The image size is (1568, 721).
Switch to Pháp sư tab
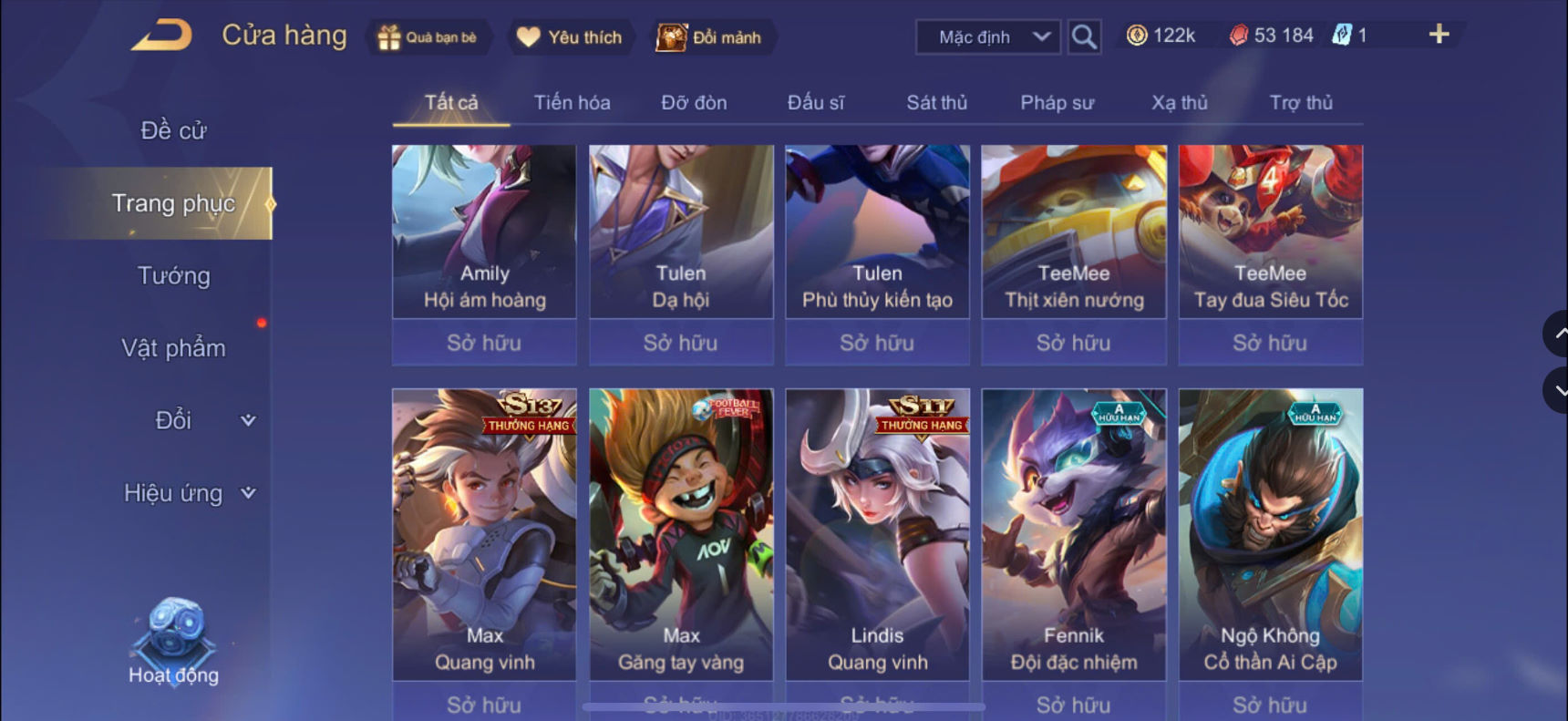click(1057, 102)
